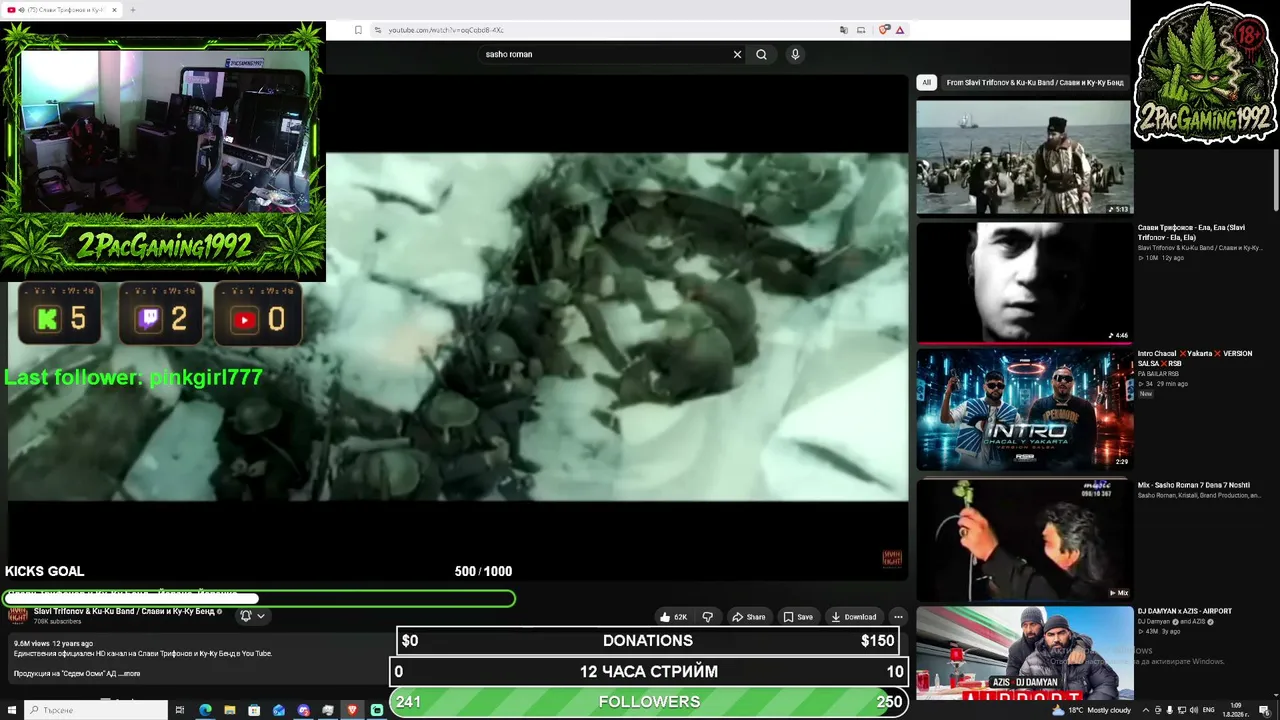This screenshot has height=720, width=1280.
Task: Click the YouTube search magnifier button
Action: 761,54
